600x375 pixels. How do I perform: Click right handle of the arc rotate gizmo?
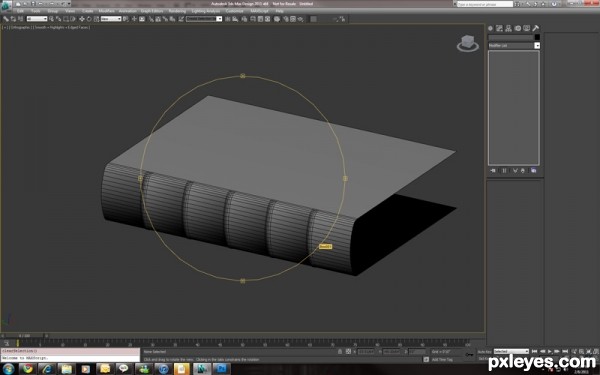point(345,178)
